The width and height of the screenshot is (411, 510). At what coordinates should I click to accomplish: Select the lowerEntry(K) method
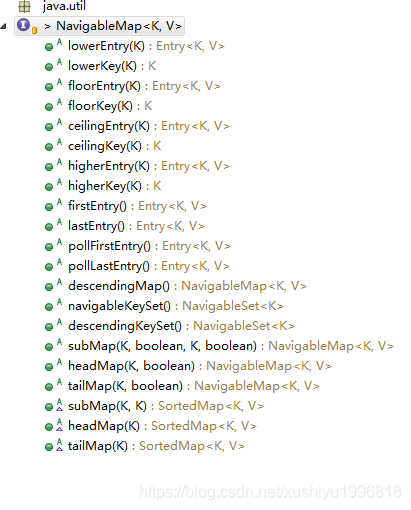pos(146,46)
